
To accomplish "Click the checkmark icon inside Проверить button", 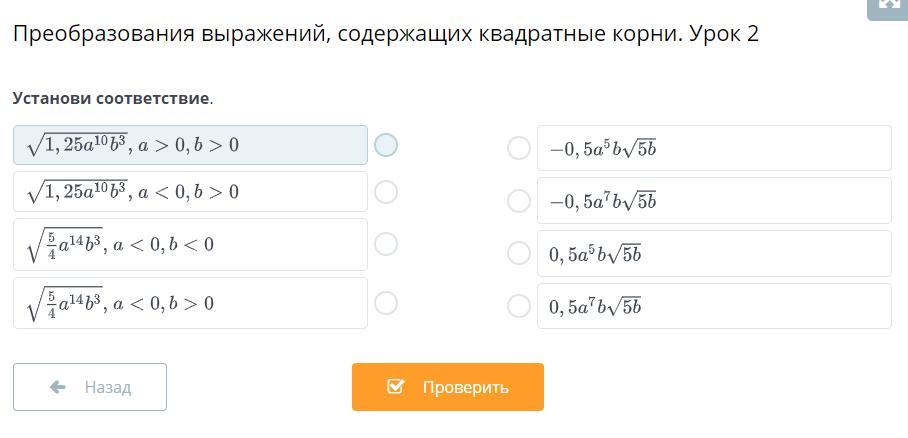I will coord(395,386).
